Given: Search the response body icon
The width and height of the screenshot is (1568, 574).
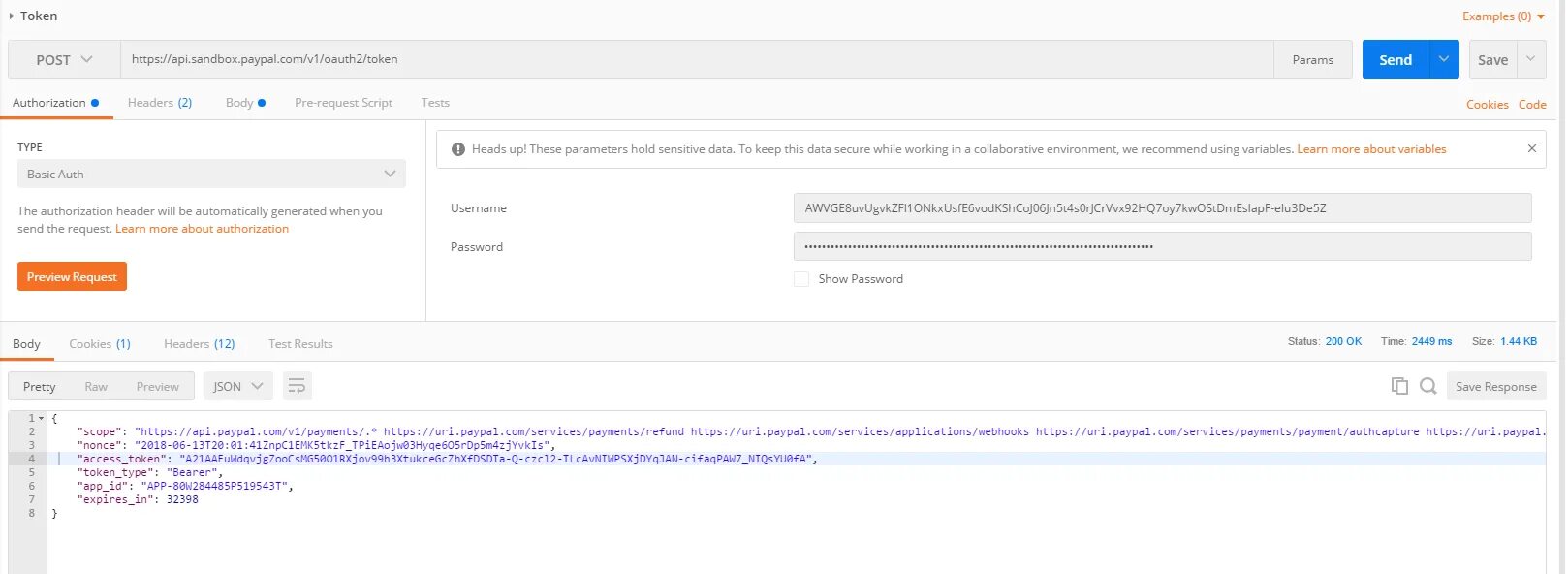Looking at the screenshot, I should pyautogui.click(x=1428, y=386).
